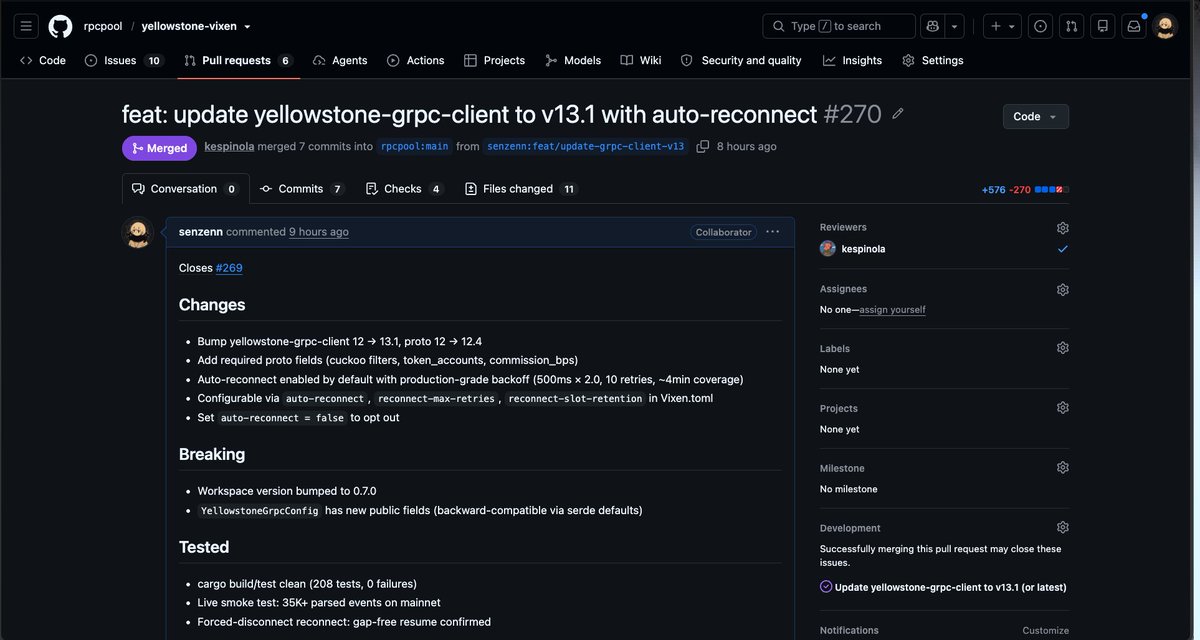Open senzenn commenter profile link
Viewport: 1200px width, 640px height.
coord(200,232)
